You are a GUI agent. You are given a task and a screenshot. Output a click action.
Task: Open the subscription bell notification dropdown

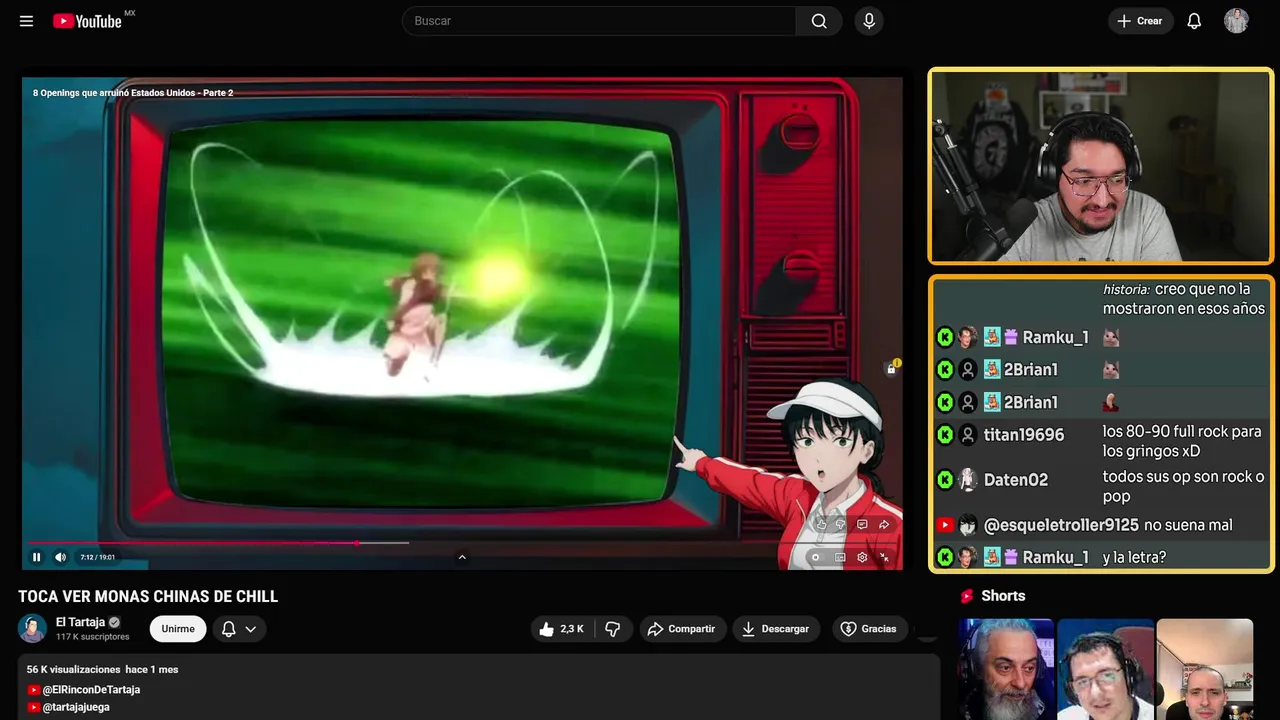coord(239,629)
